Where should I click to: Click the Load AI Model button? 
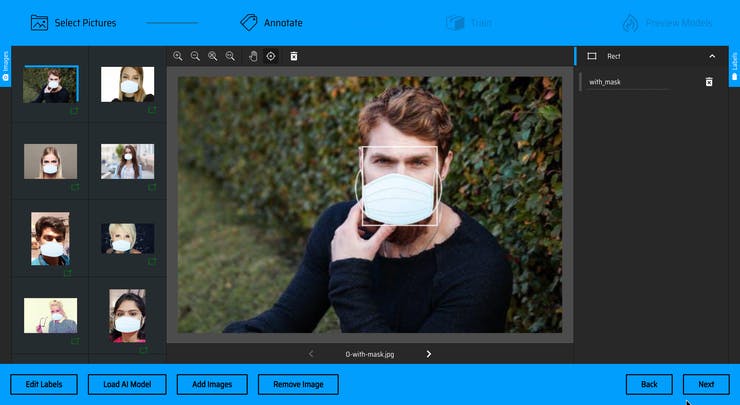[x=126, y=384]
